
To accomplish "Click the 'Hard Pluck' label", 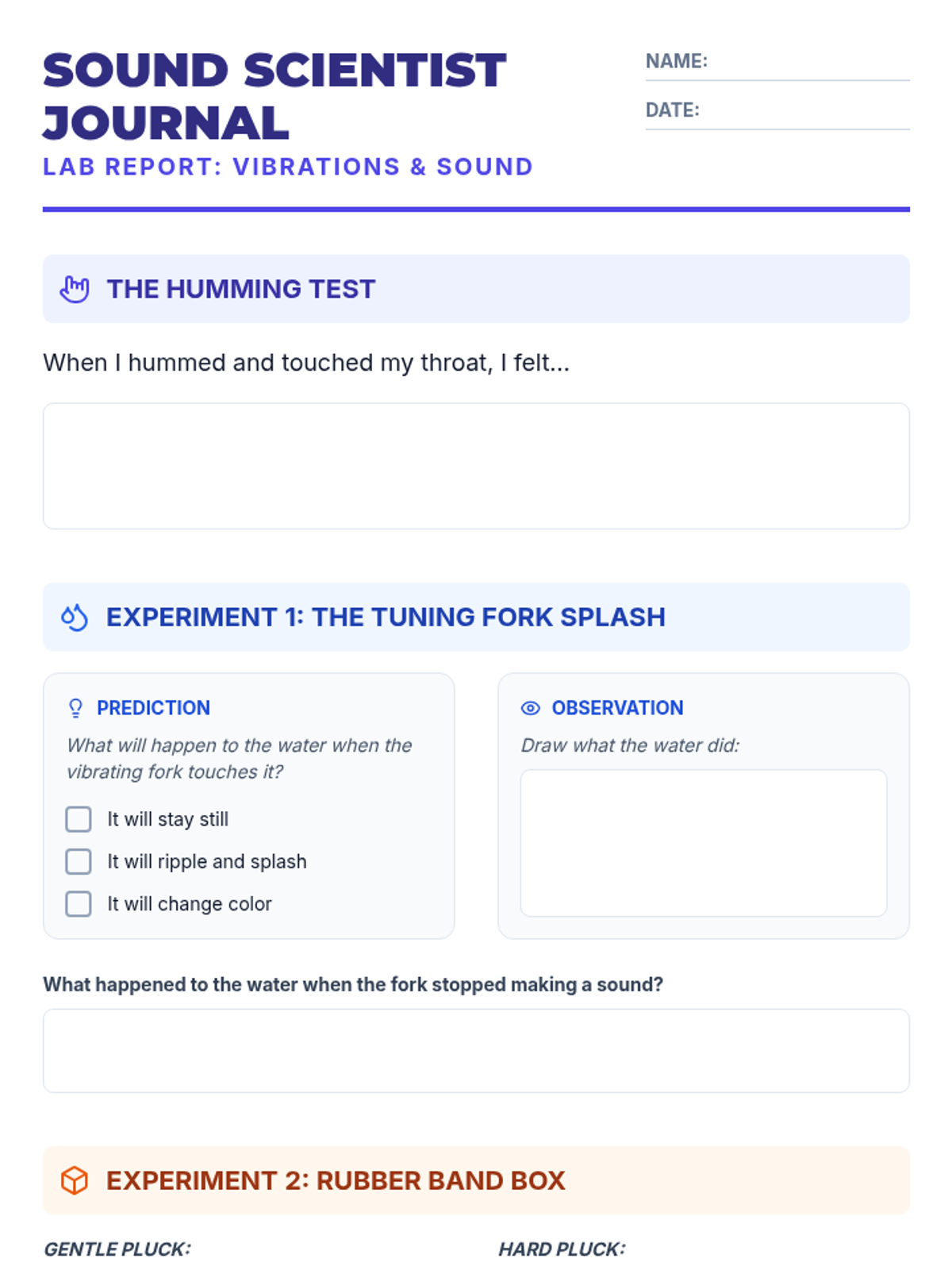I will (x=562, y=1249).
